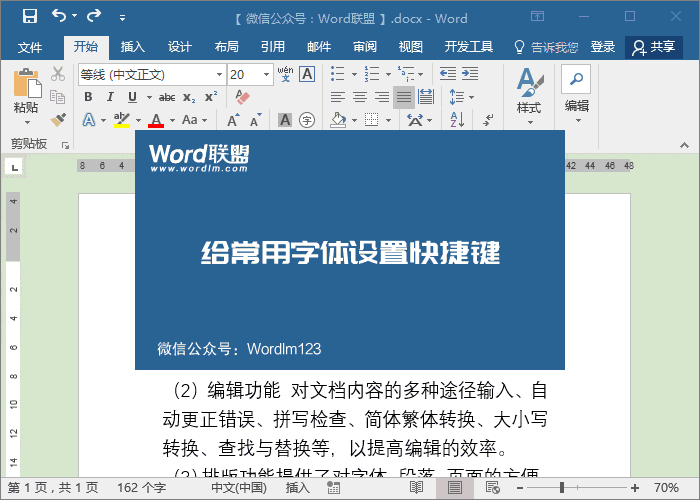Collapse the ribbon with chevron
The image size is (700, 500).
(x=684, y=145)
